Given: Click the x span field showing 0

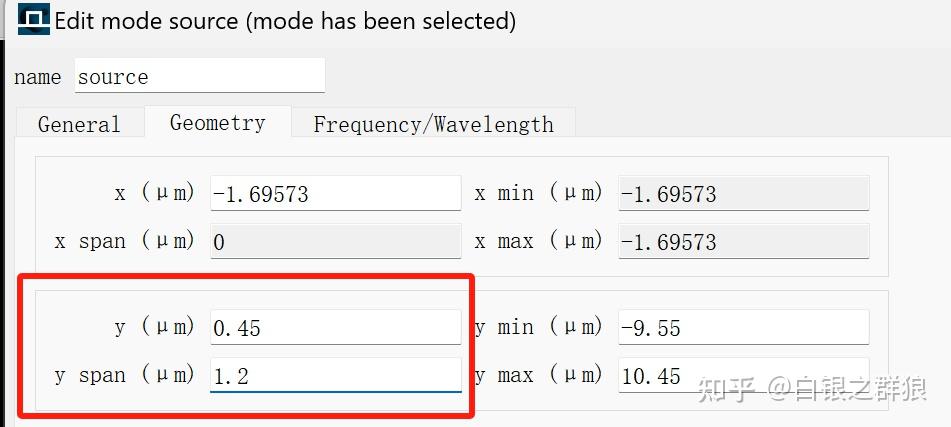Looking at the screenshot, I should (335, 242).
